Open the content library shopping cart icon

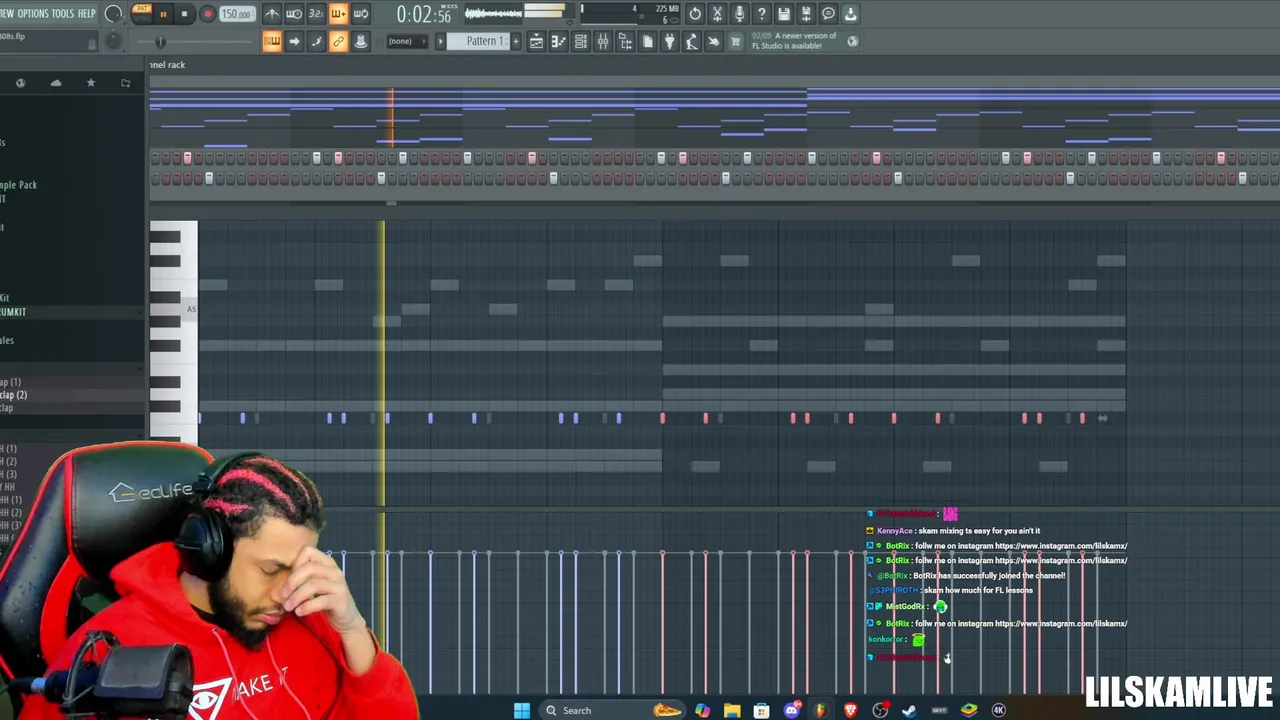pyautogui.click(x=736, y=41)
